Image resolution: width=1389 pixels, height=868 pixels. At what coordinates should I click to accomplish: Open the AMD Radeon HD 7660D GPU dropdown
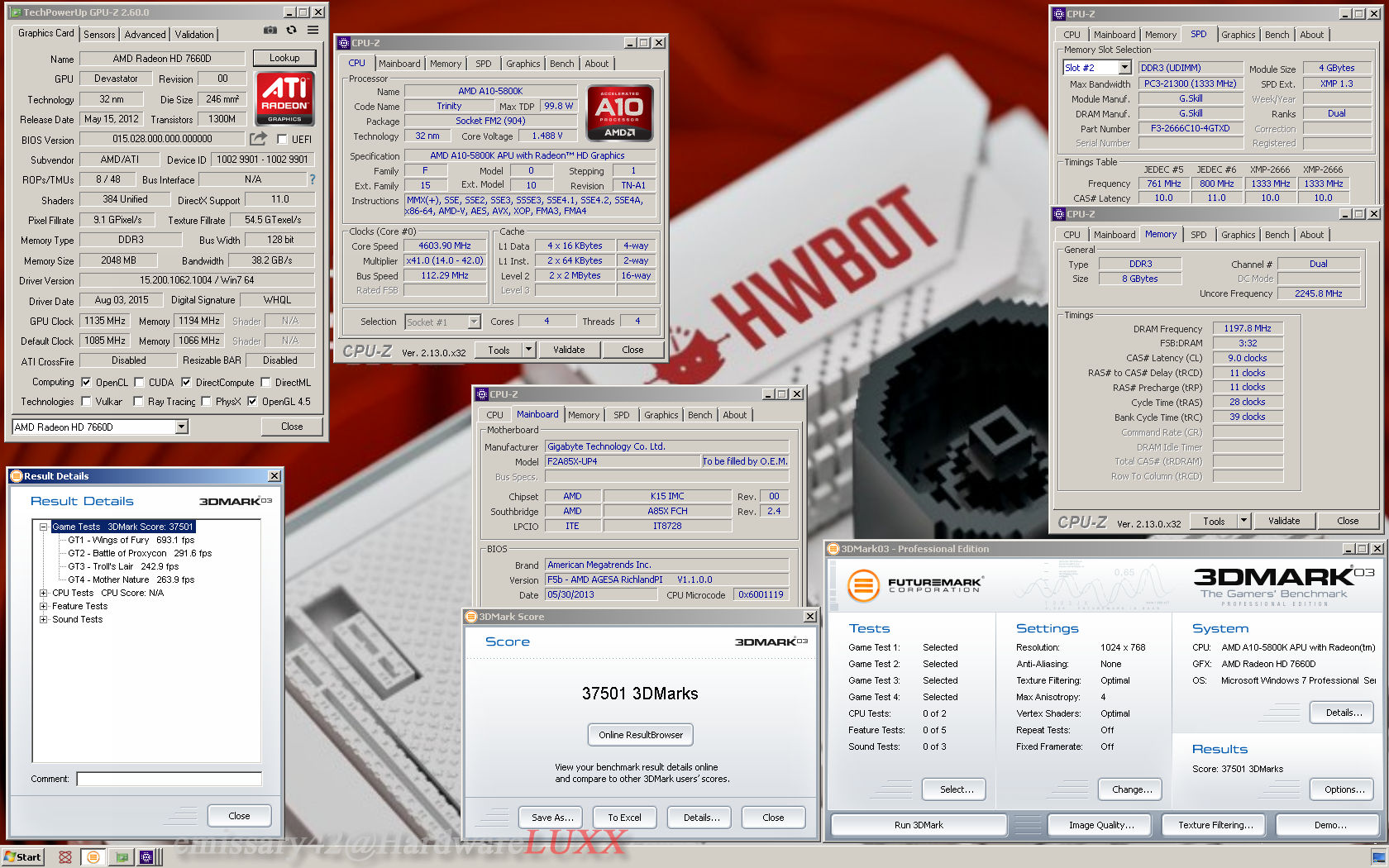pos(182,427)
